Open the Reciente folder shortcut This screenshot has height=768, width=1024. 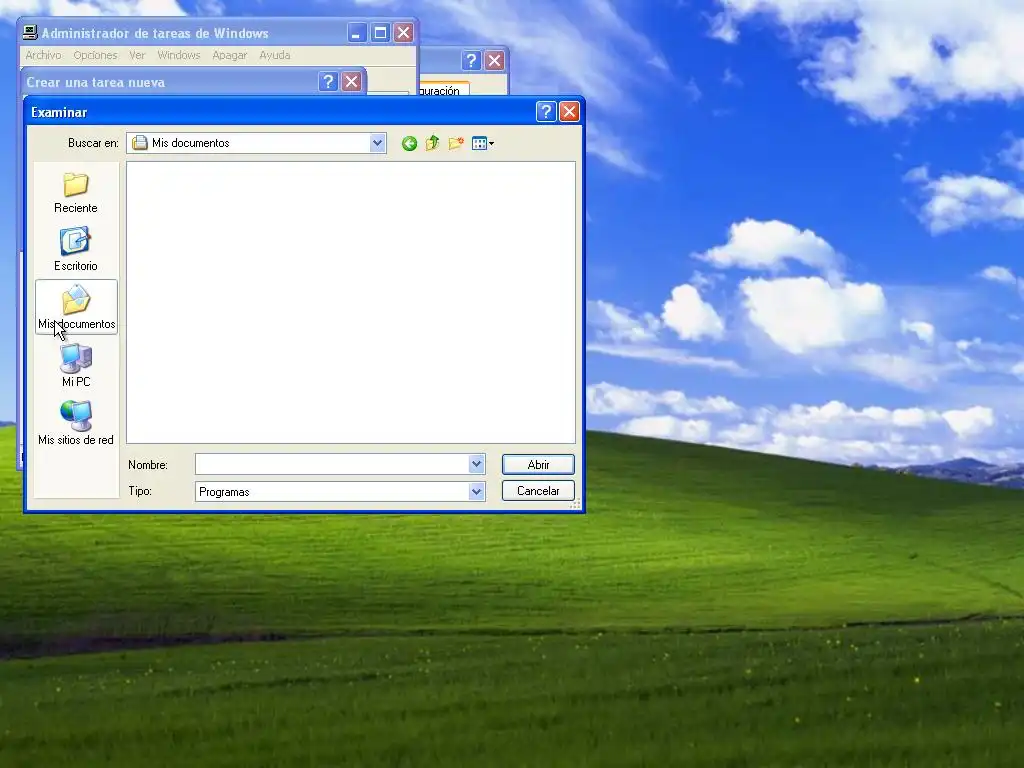tap(76, 193)
